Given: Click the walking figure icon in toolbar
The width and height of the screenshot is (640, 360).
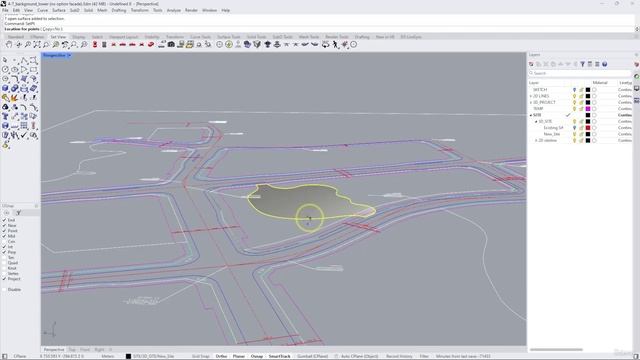Looking at the screenshot, I should 335,44.
